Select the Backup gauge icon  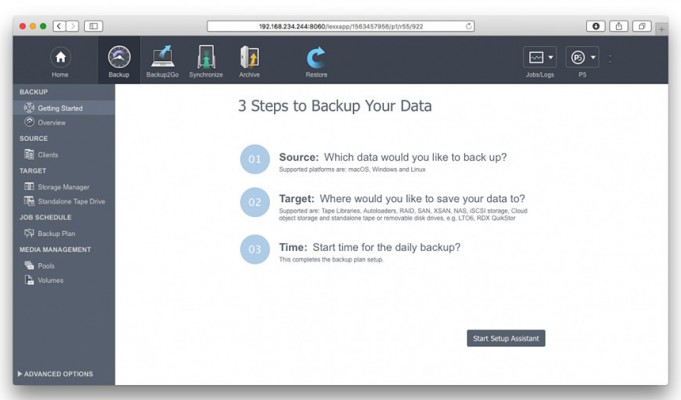pyautogui.click(x=119, y=57)
